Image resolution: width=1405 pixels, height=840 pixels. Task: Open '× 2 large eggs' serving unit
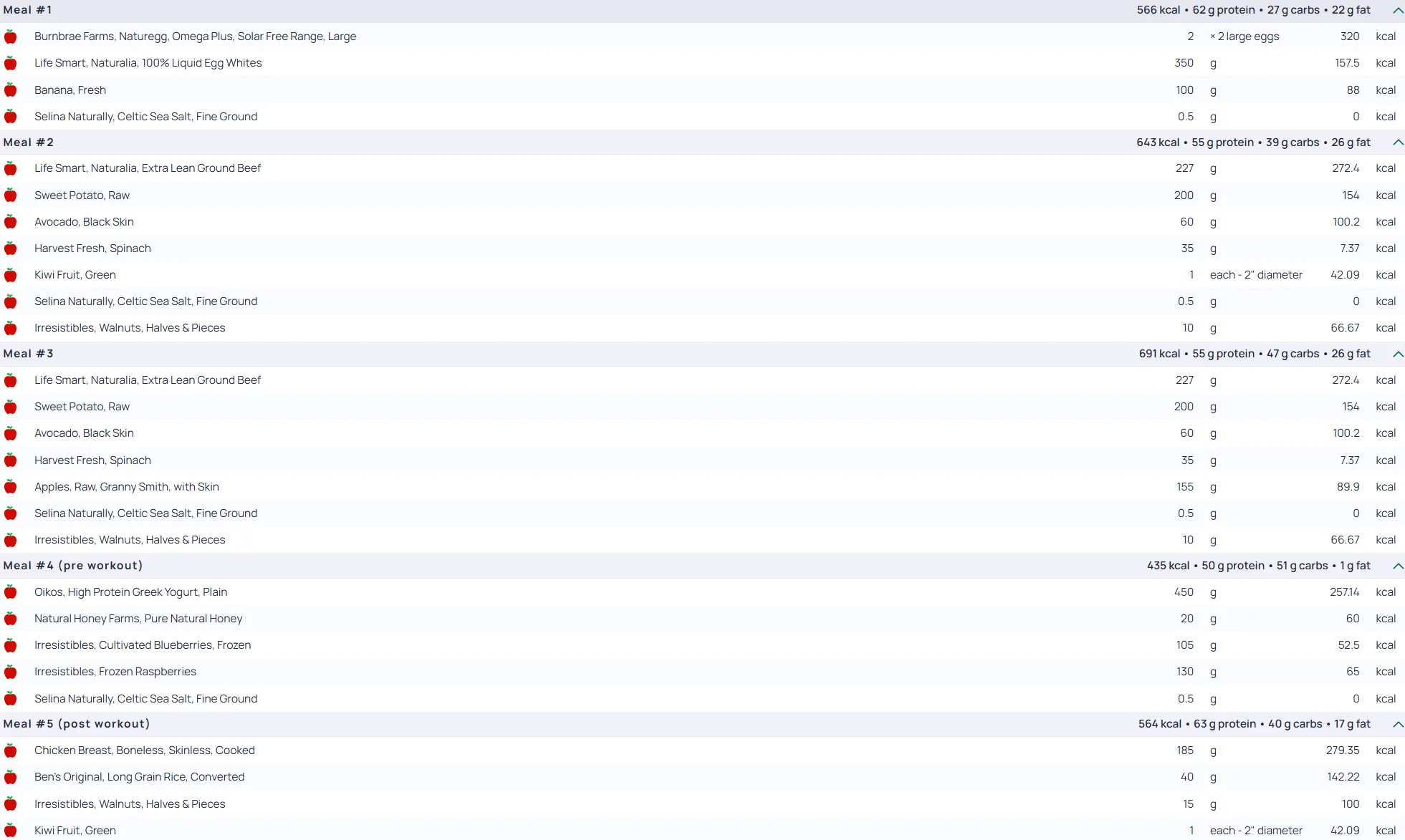(1245, 37)
